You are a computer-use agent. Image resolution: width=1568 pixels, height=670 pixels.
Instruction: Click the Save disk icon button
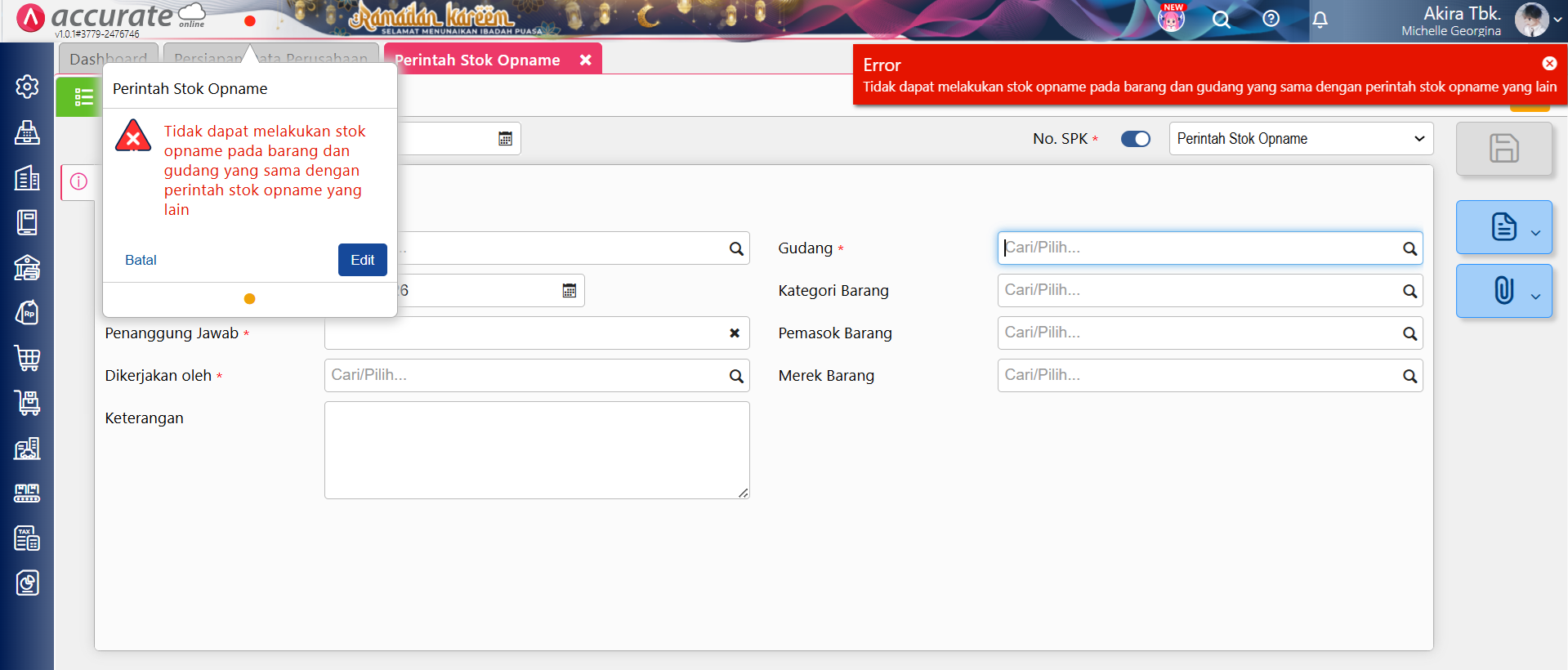(x=1503, y=149)
